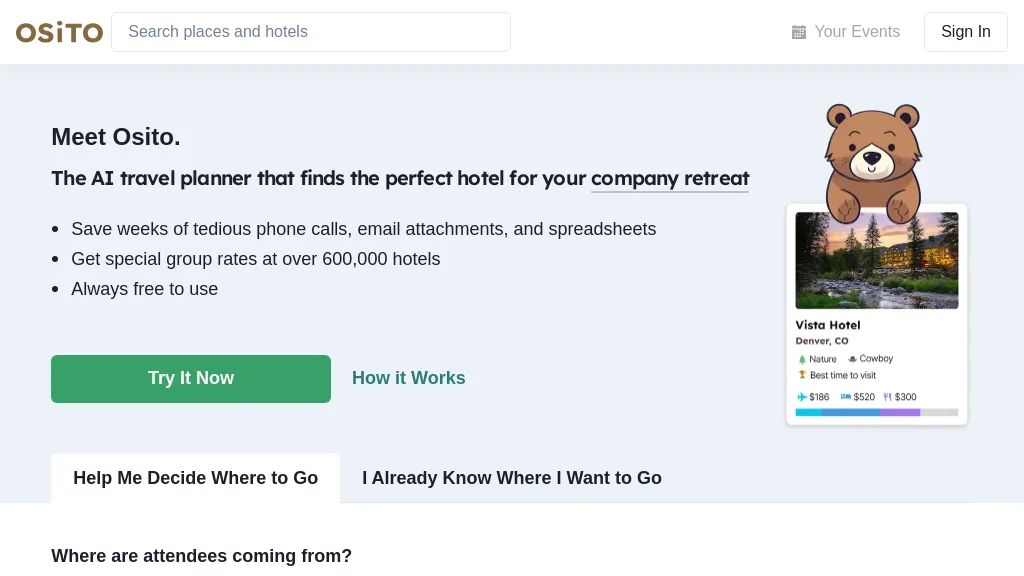Click the trophy icon for Best time to visit
1024x576 pixels.
802,374
